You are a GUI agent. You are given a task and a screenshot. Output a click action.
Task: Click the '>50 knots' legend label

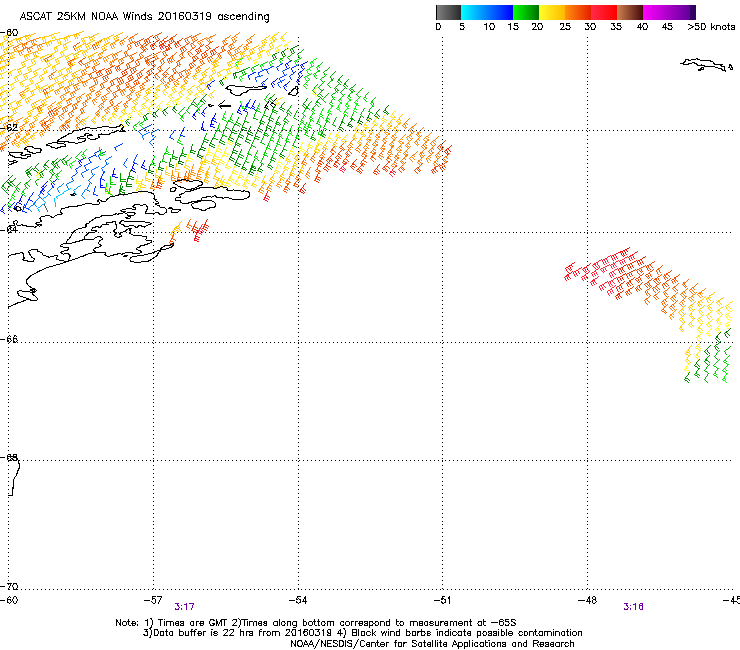tap(711, 27)
